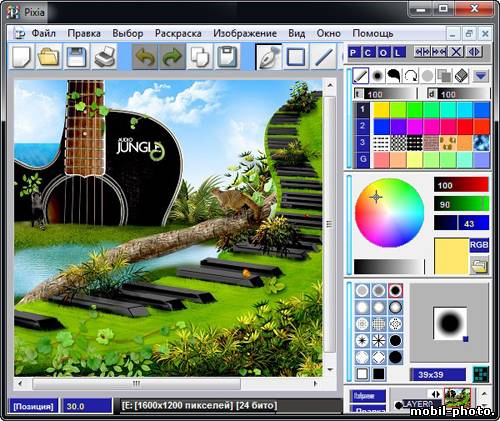Open the Файл menu
The height and width of the screenshot is (421, 500).
pos(43,33)
